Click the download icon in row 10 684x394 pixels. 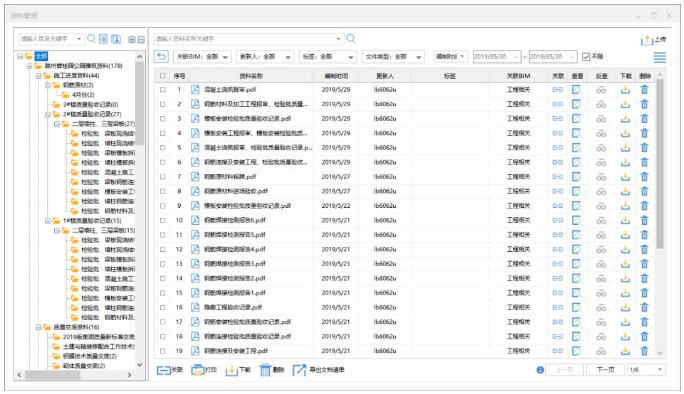(625, 220)
